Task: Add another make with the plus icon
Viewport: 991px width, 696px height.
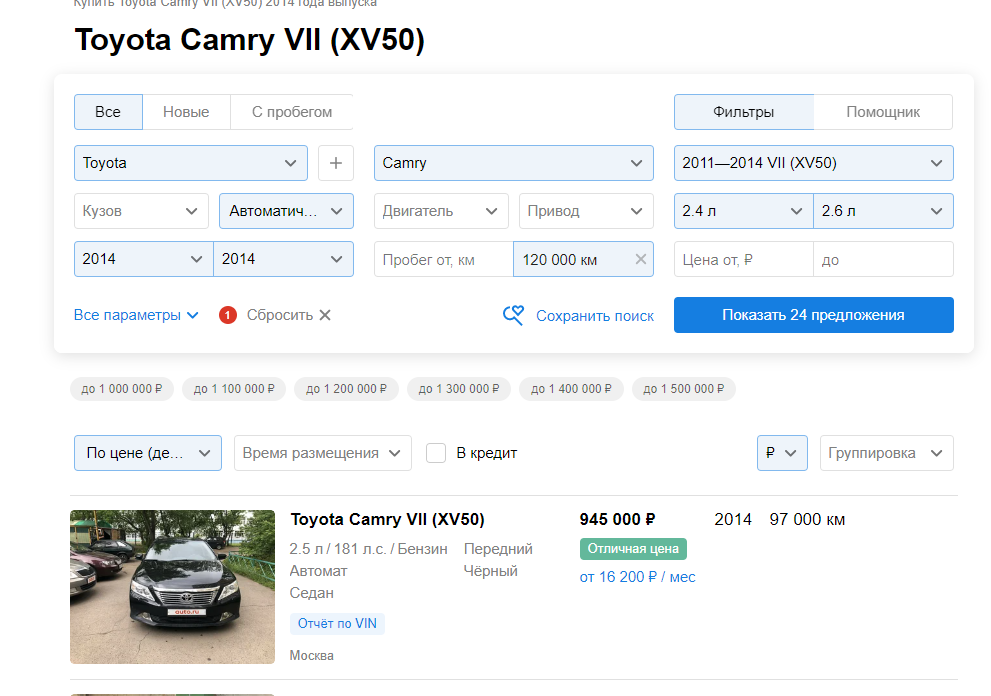Action: (x=336, y=163)
